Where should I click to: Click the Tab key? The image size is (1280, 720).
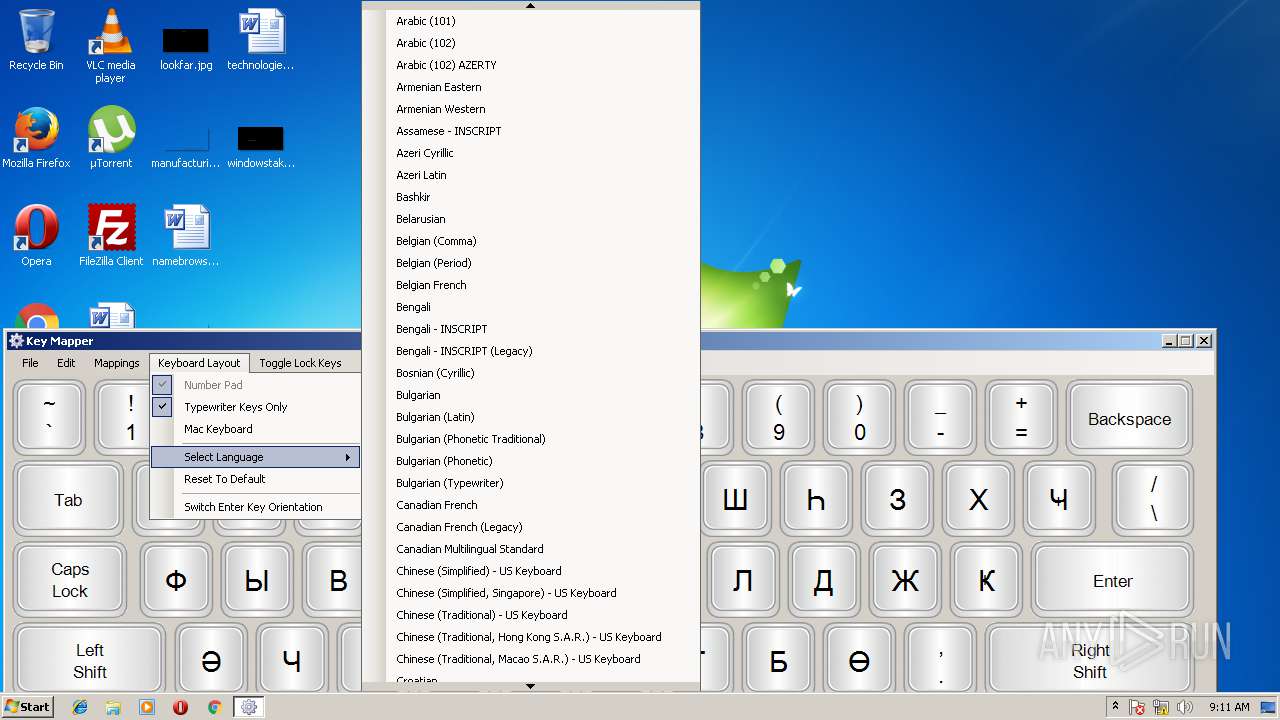click(68, 499)
